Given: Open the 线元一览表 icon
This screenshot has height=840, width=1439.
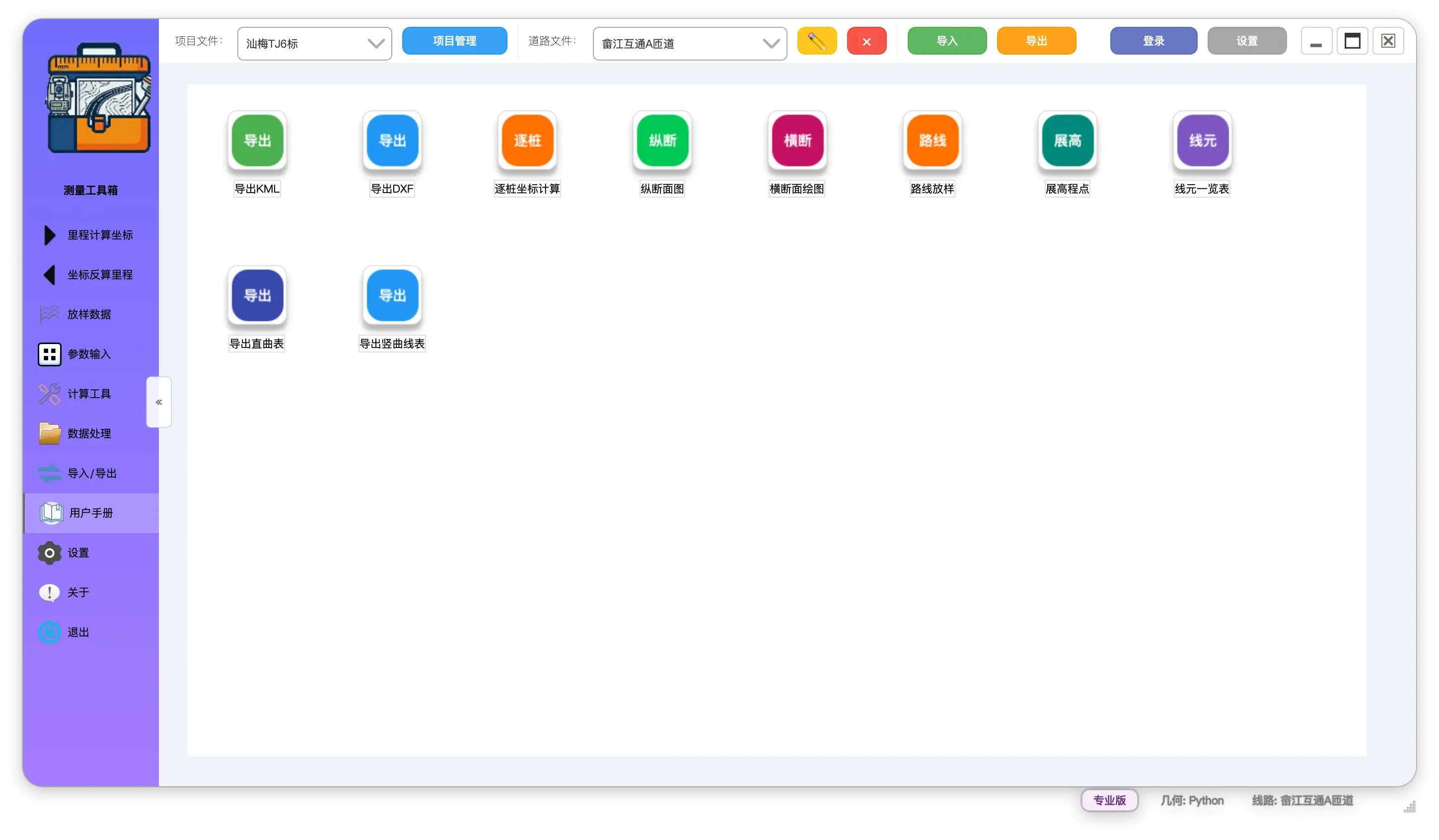Looking at the screenshot, I should [1203, 140].
